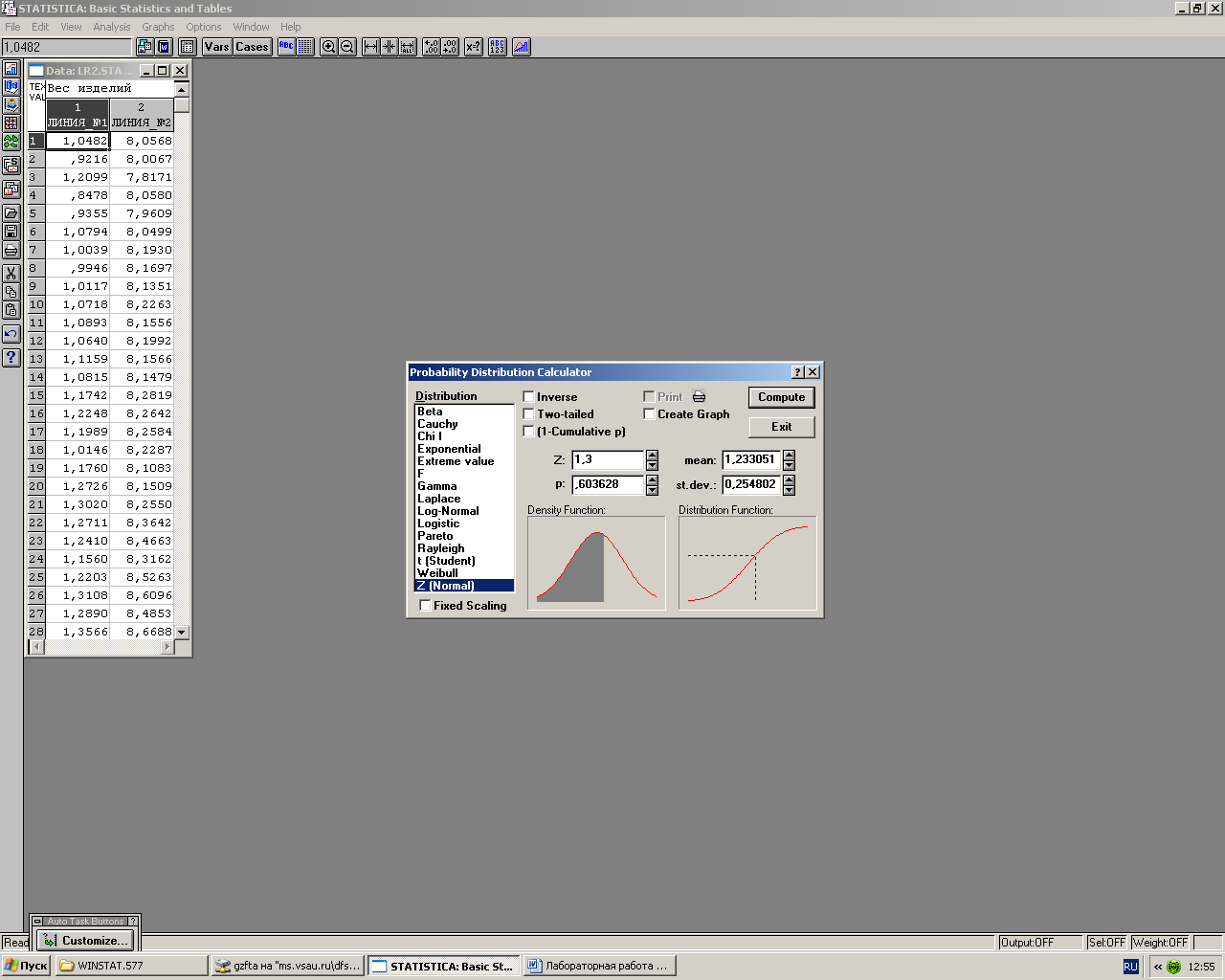Click the zoom in magnifier icon
The image size is (1225, 980).
pos(328,46)
